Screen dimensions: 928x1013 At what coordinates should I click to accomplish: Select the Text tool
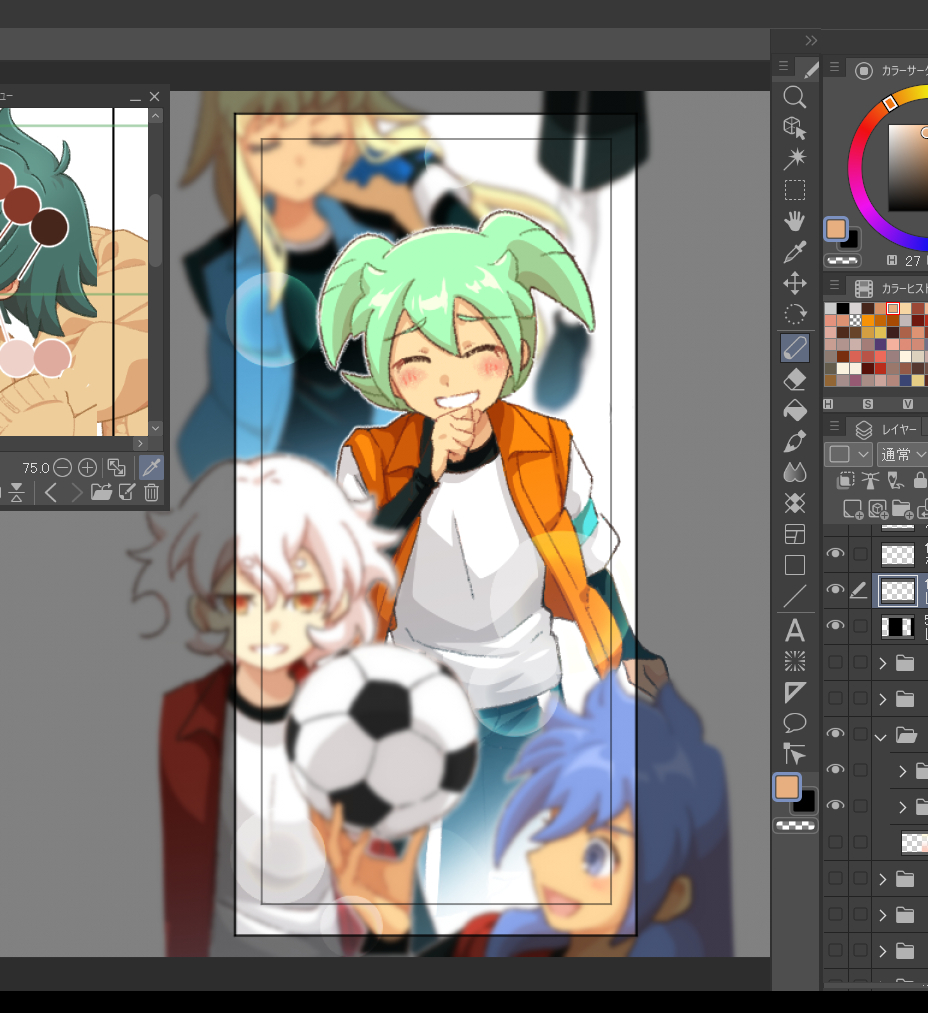coord(794,631)
